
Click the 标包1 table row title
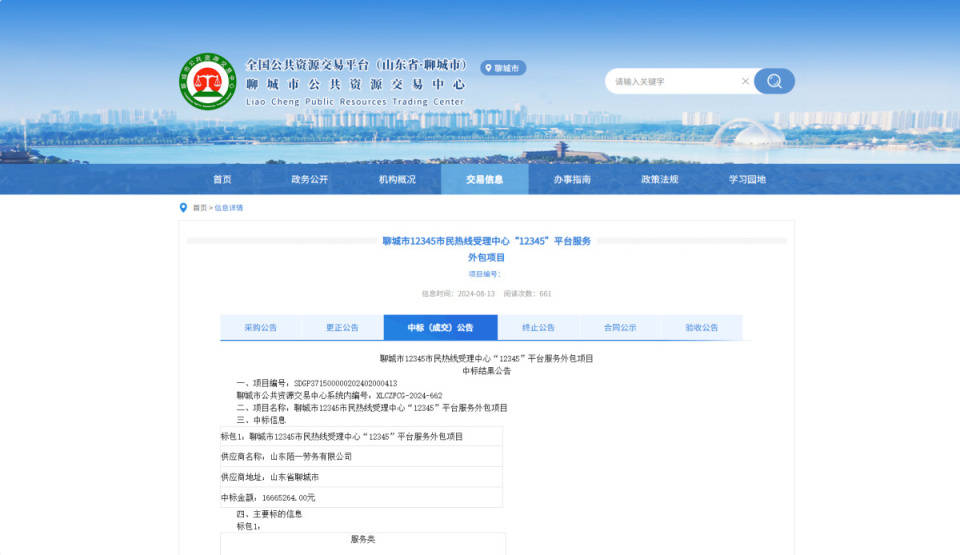click(342, 437)
